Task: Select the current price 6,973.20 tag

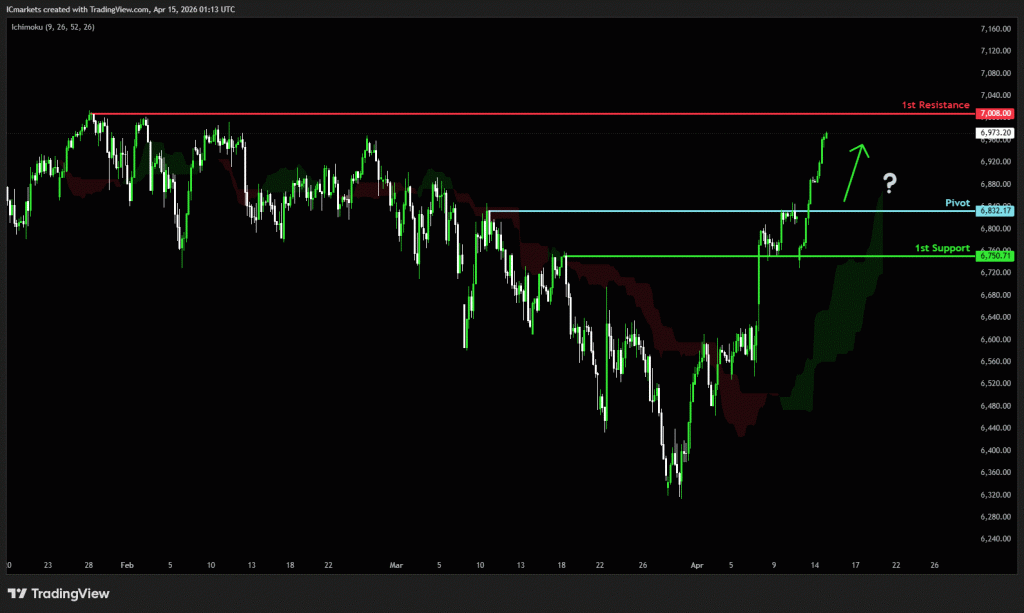Action: [996, 132]
